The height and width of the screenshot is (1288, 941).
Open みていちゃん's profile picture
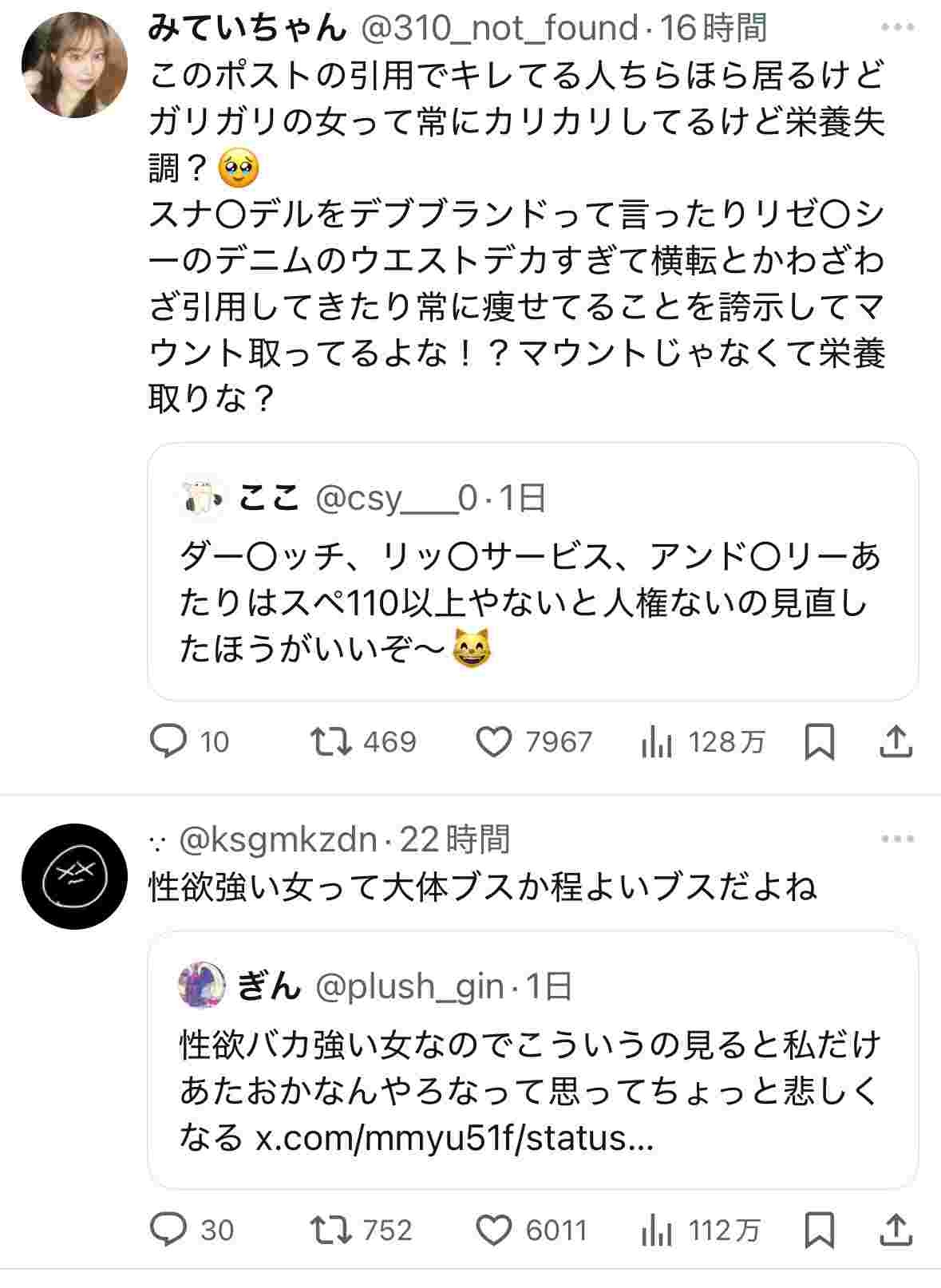coord(74,65)
